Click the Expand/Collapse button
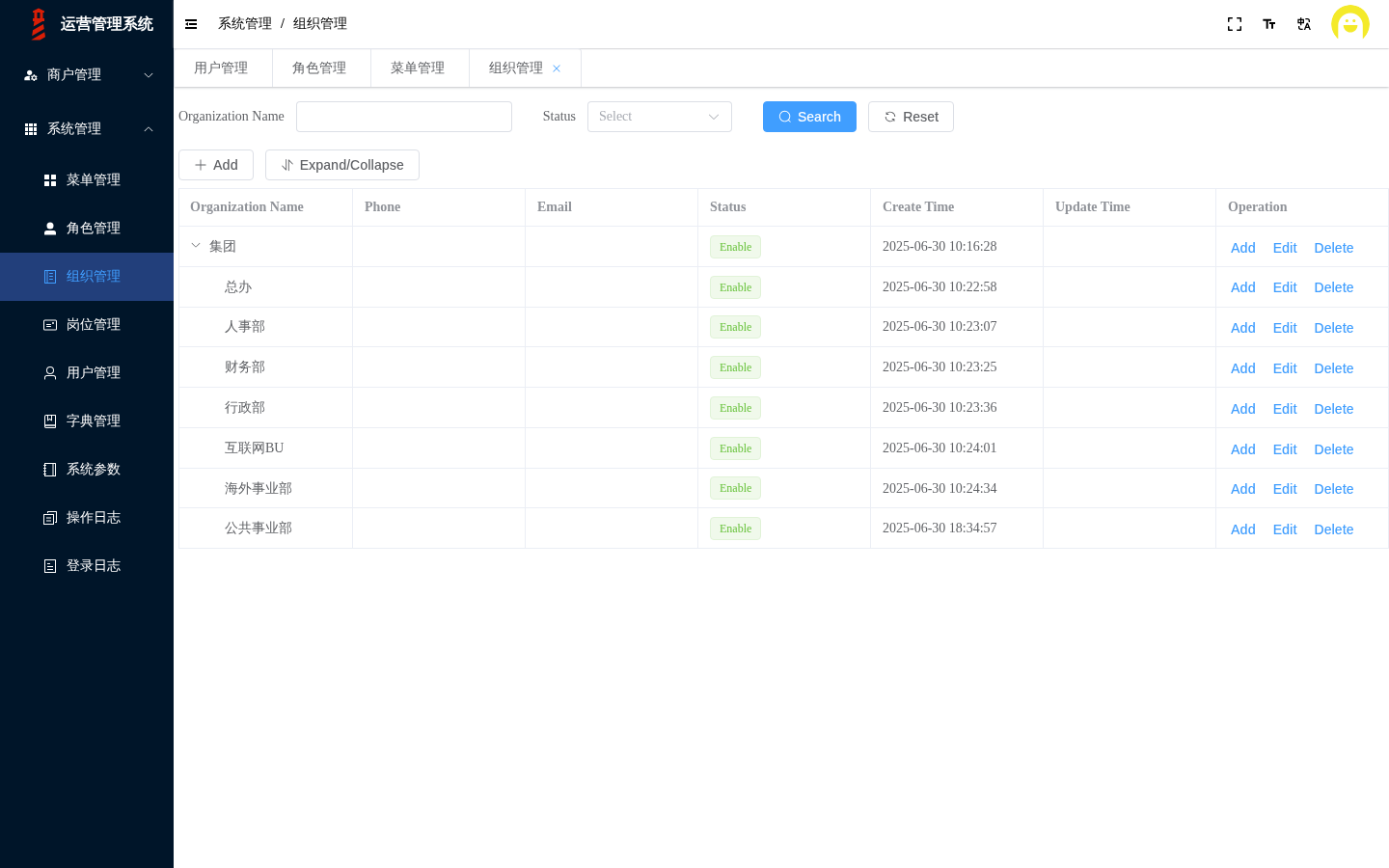Screen dimensions: 1389x868 [342, 165]
